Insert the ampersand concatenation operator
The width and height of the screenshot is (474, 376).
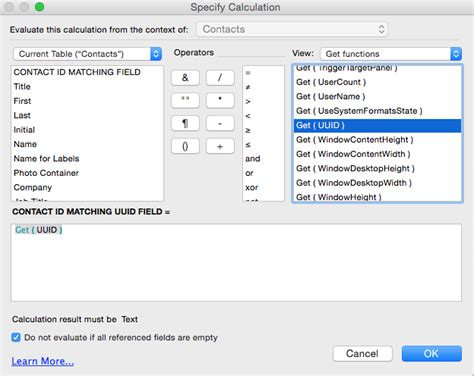pos(185,78)
